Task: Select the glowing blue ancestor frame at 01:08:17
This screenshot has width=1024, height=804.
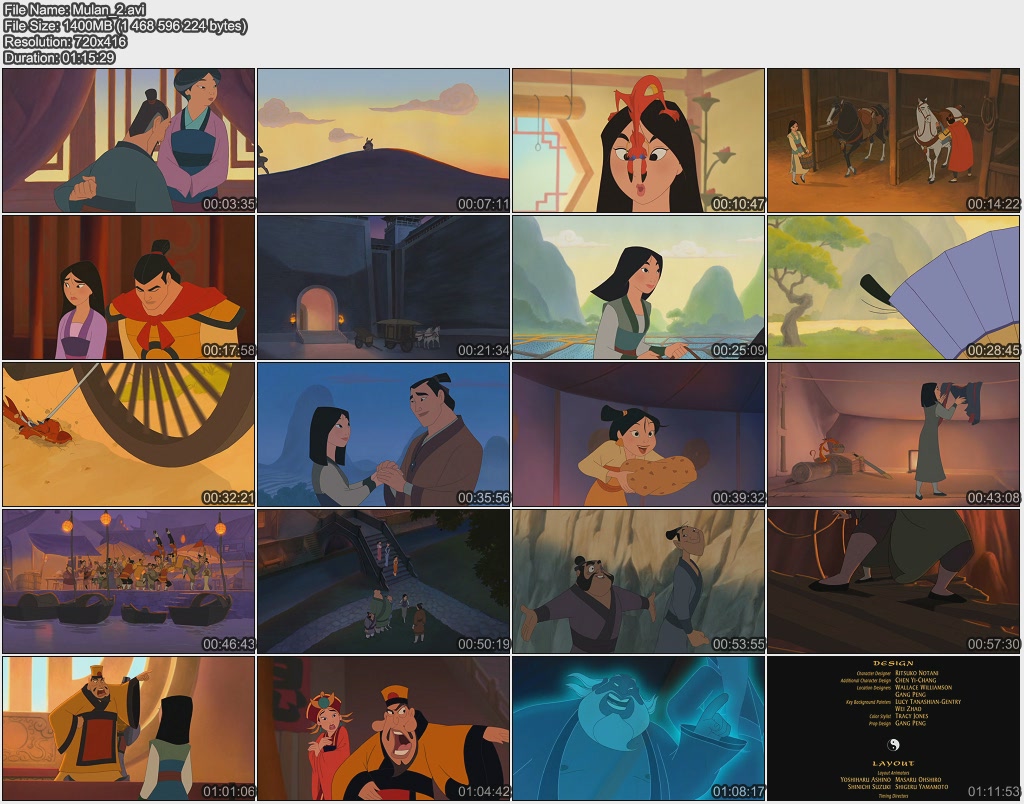Action: tap(639, 728)
